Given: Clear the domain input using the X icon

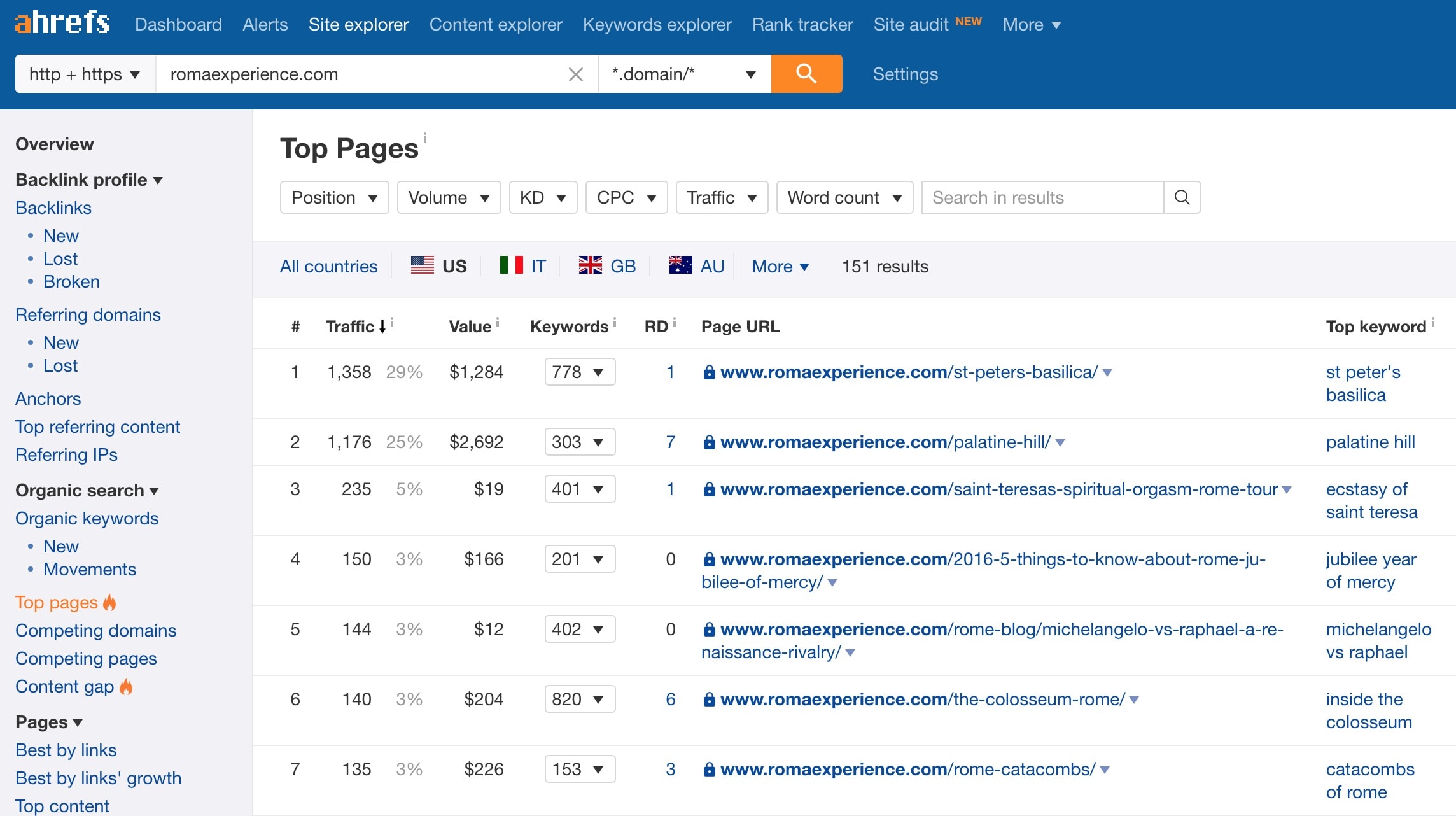Looking at the screenshot, I should (575, 74).
